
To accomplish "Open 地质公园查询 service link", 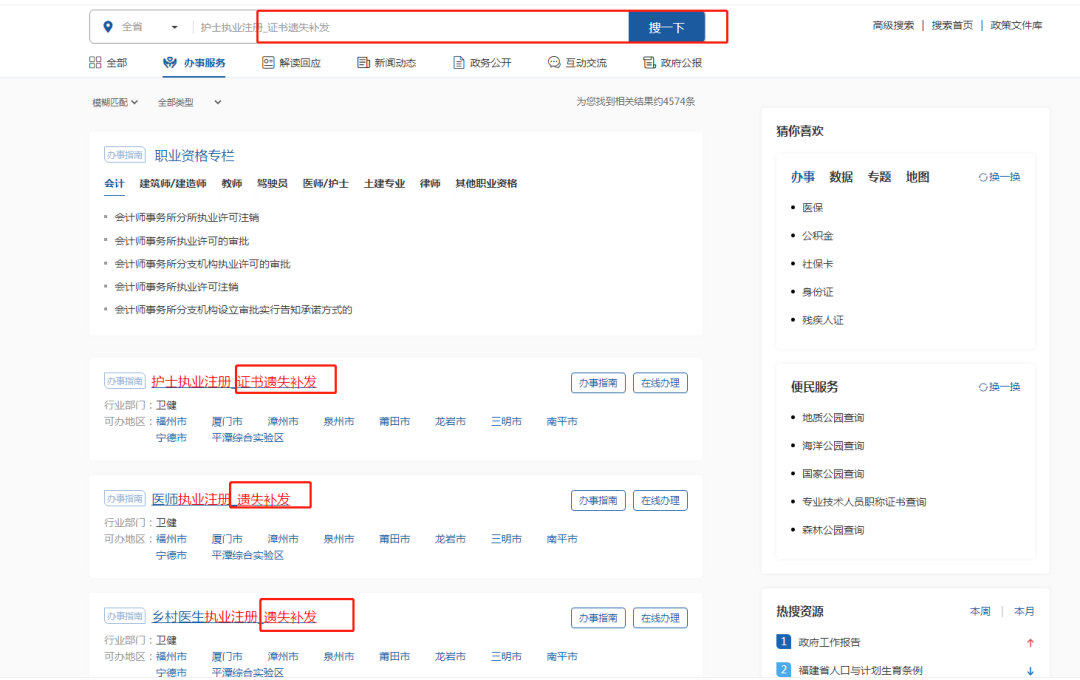I will click(x=833, y=418).
